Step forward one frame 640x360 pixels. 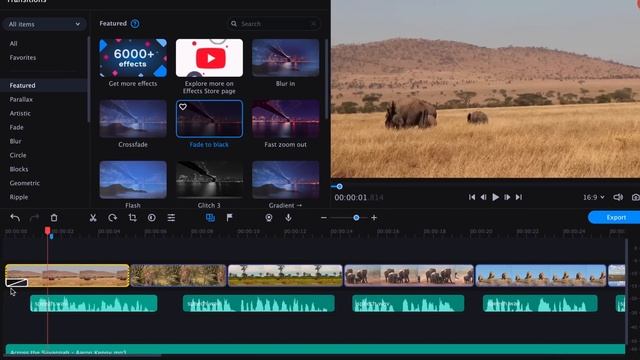[507, 197]
